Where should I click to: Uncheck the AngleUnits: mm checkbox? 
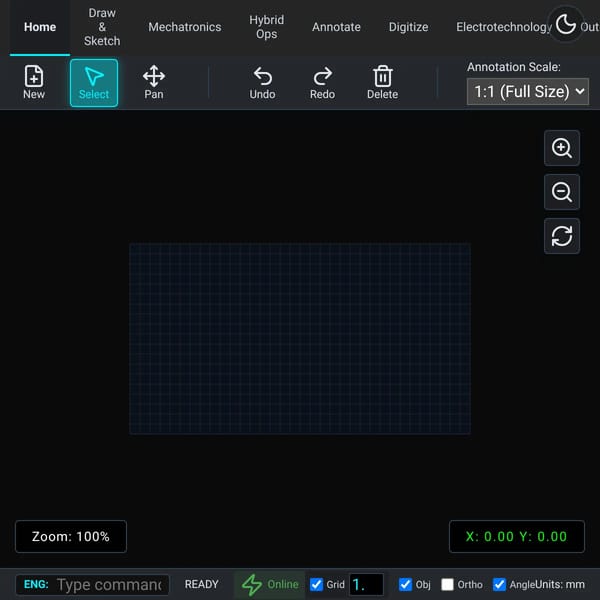pos(499,584)
